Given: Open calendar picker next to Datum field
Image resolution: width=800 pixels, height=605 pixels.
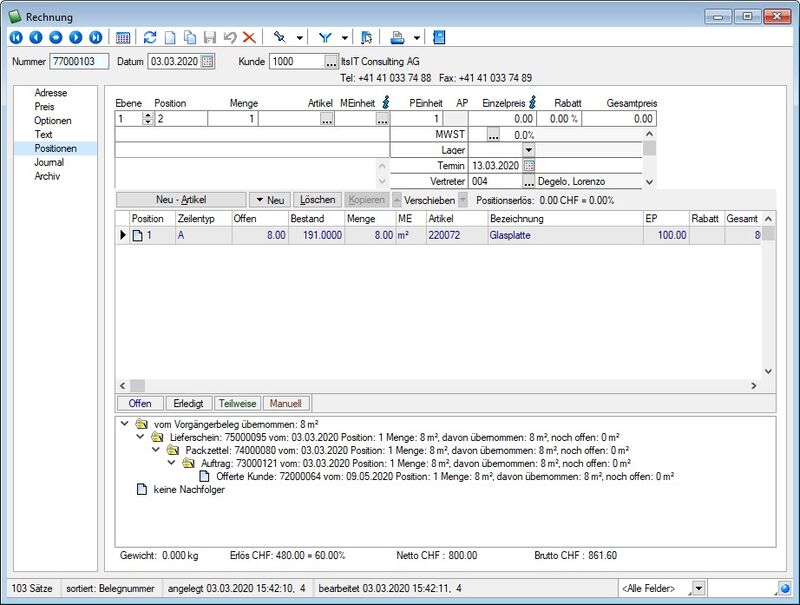Looking at the screenshot, I should [207, 62].
